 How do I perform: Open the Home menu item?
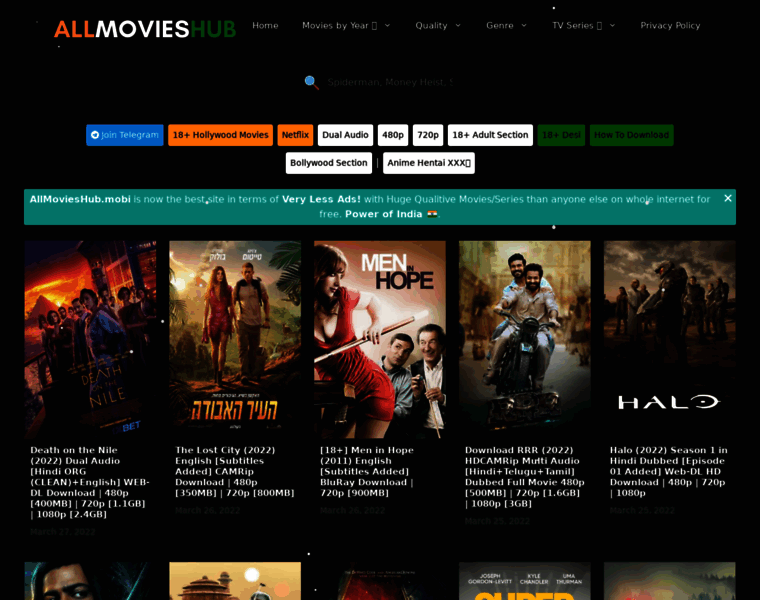pyautogui.click(x=265, y=25)
